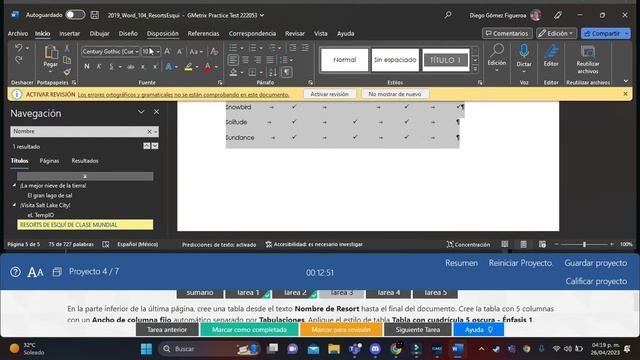Toggle subscript formatting
Viewport: 640px width, 360px height.
[143, 67]
